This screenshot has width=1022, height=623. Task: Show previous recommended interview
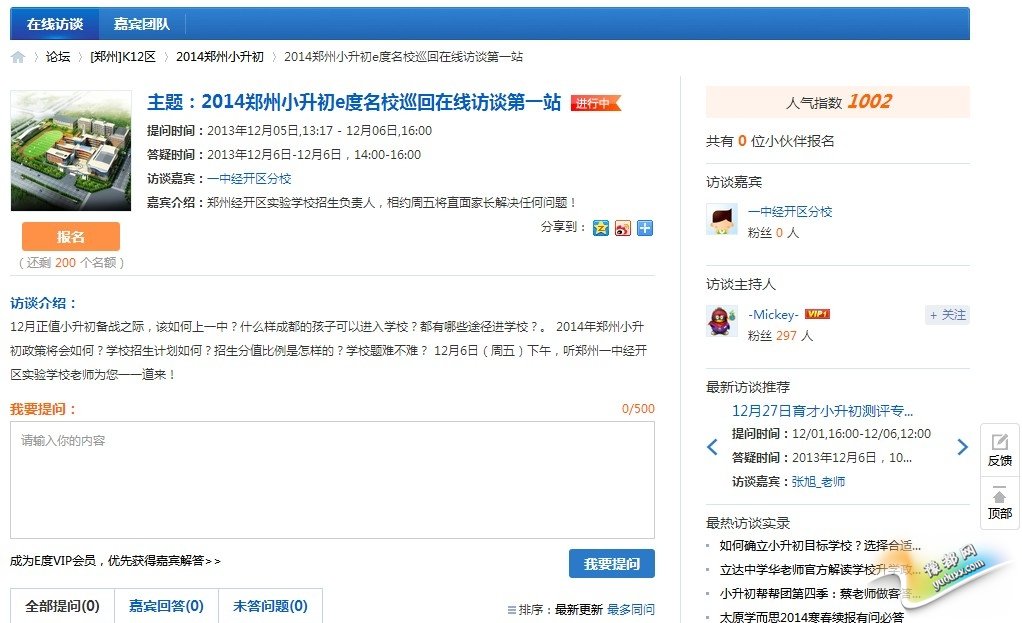[713, 447]
